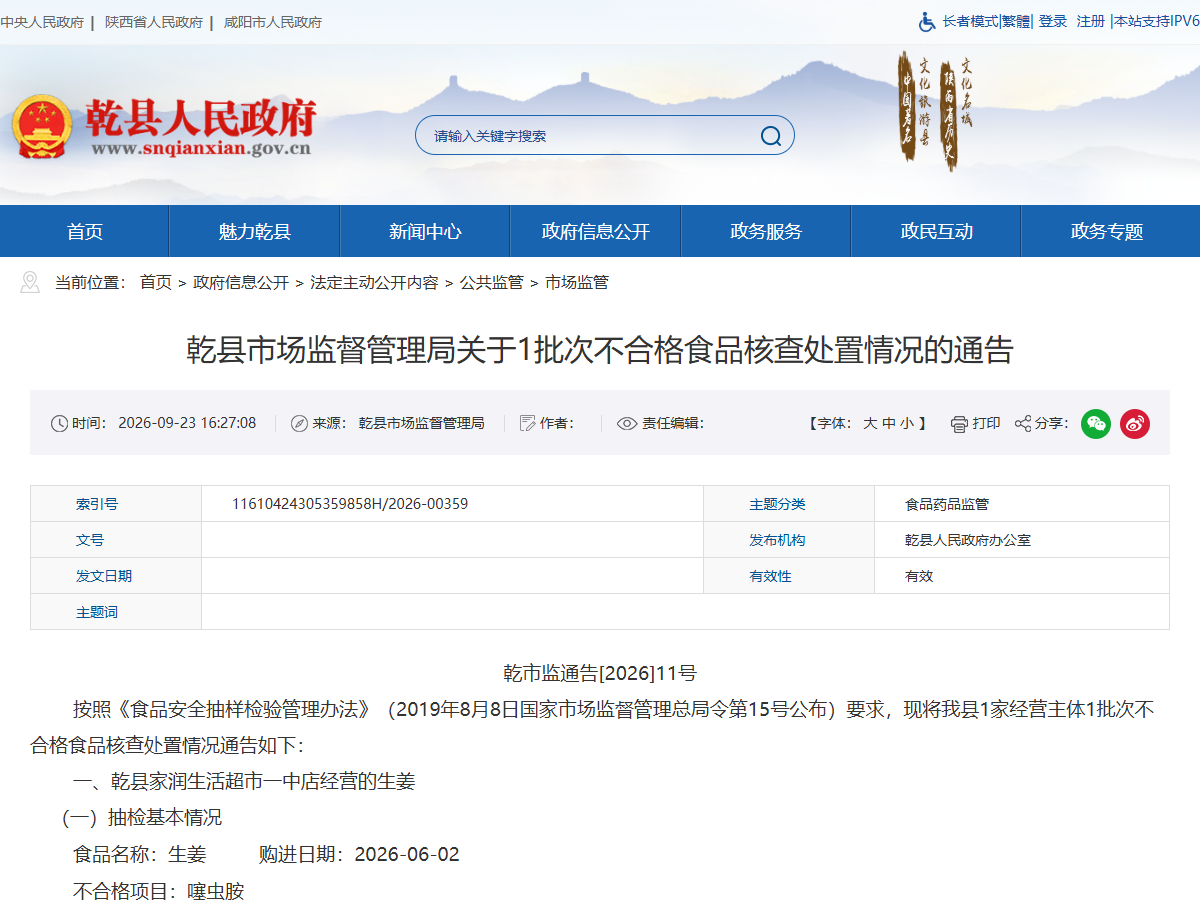Viewport: 1200px width, 900px height.
Task: Click the 注册 register link
Action: tap(1091, 21)
